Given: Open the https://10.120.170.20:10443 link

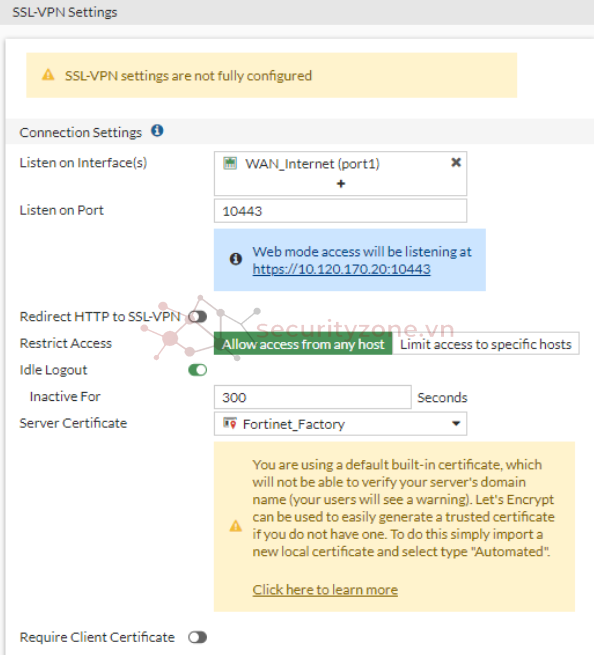Looking at the screenshot, I should (x=341, y=269).
